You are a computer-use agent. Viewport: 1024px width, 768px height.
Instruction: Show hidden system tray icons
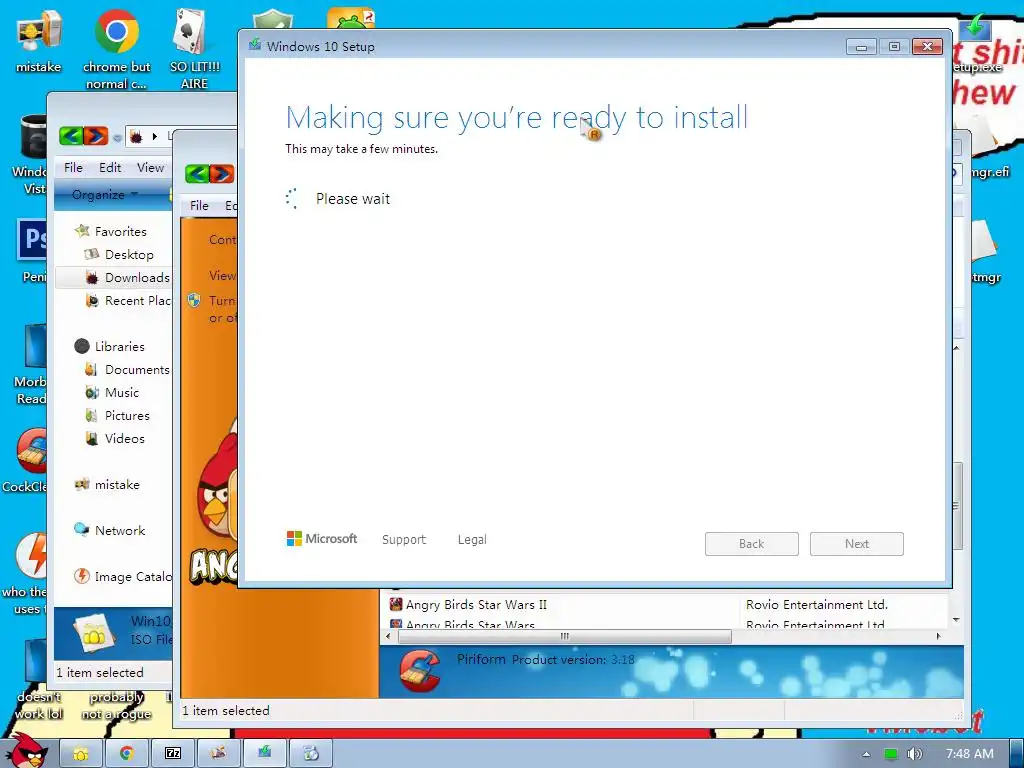point(866,754)
